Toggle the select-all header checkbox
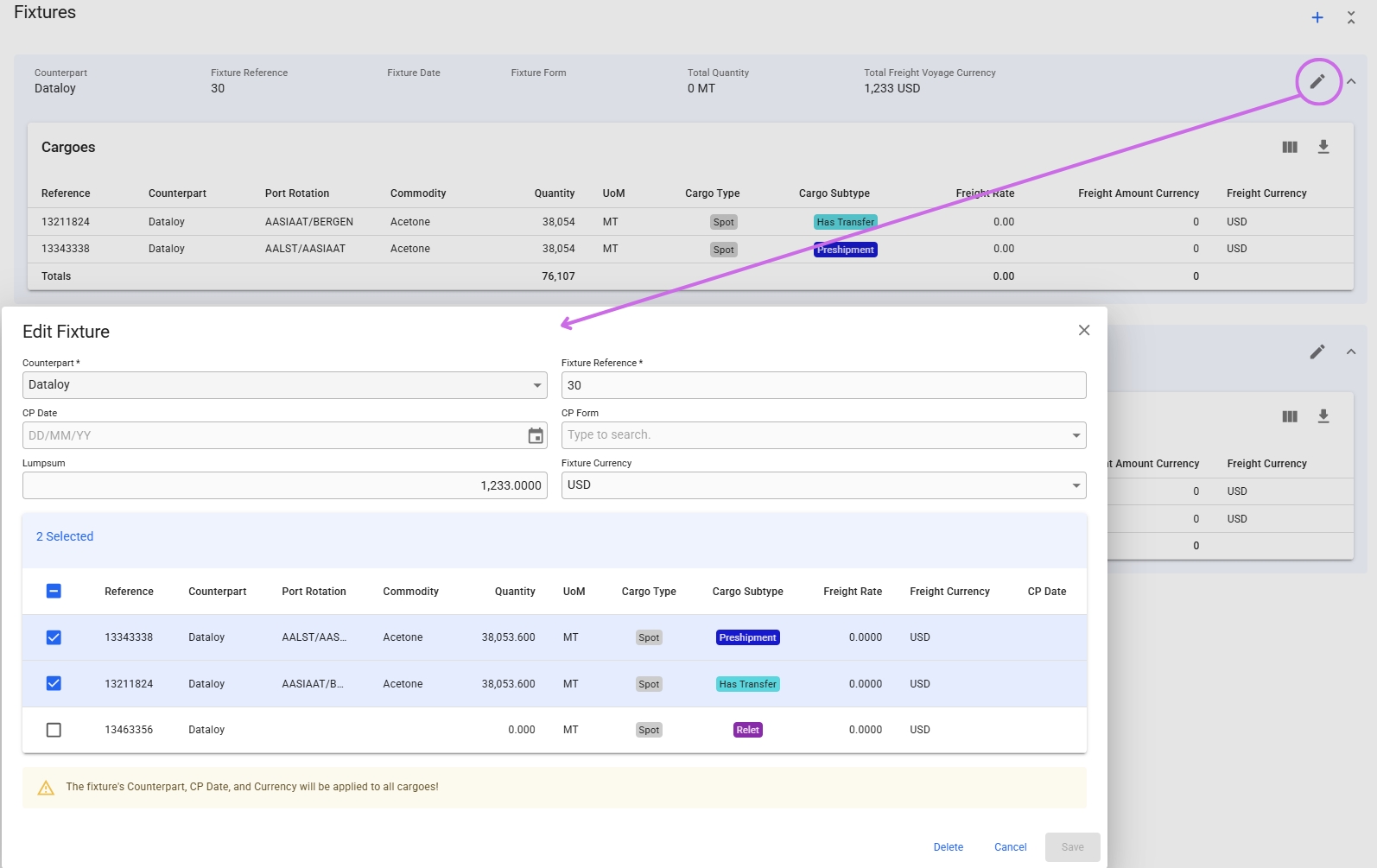 pos(54,591)
